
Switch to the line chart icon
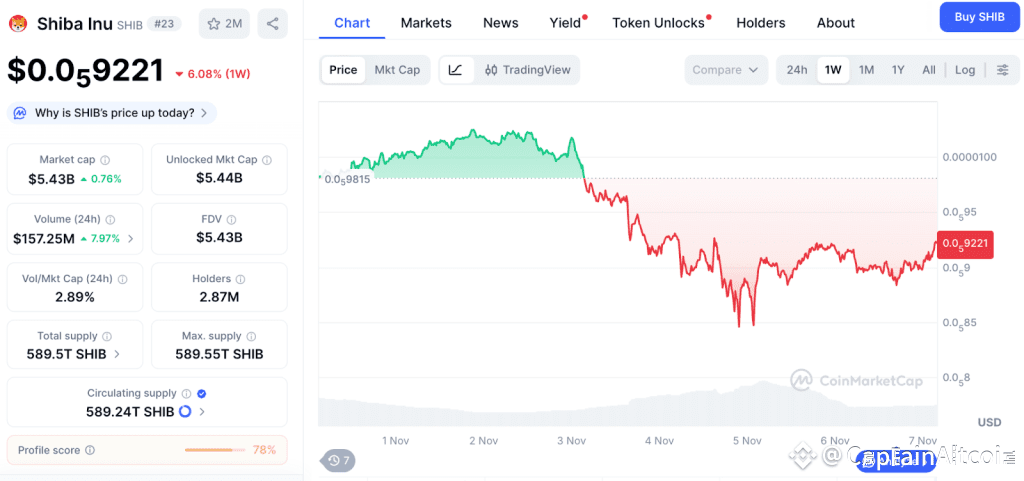(x=455, y=70)
